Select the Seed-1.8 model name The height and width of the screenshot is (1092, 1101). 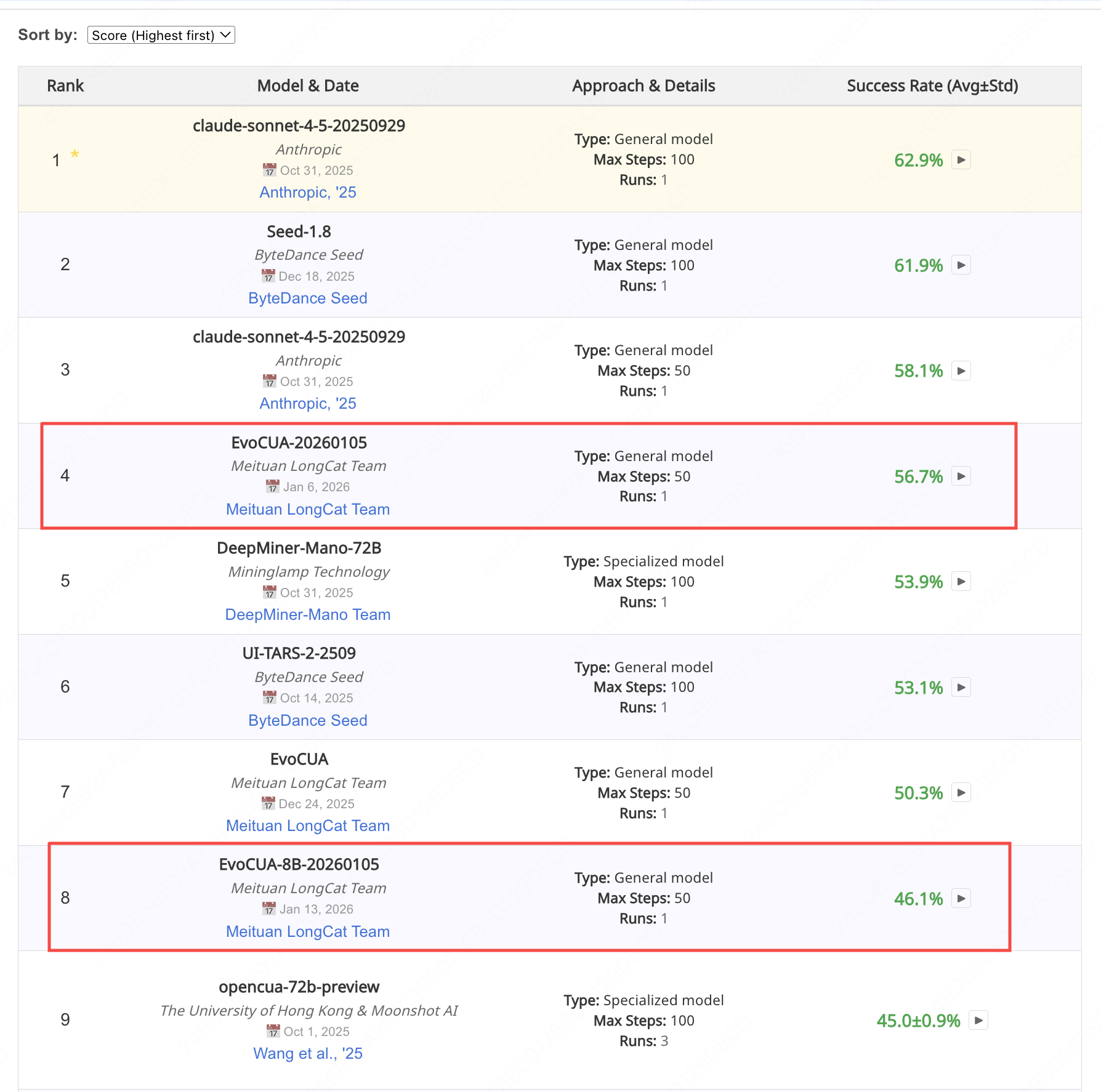pos(299,231)
